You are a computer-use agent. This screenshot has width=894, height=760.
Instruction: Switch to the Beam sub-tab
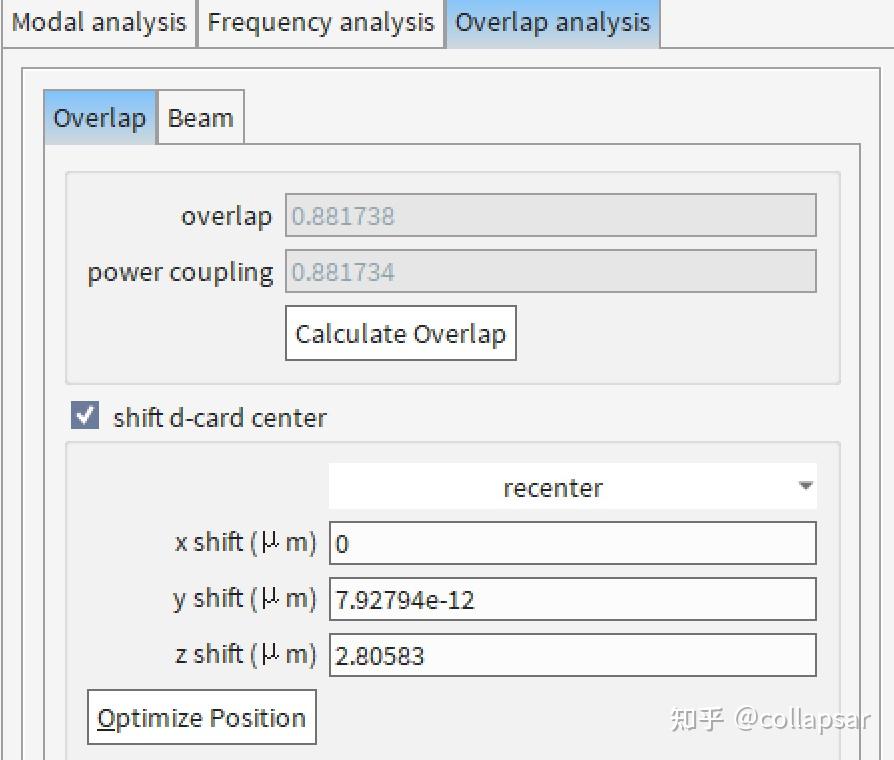pyautogui.click(x=200, y=118)
